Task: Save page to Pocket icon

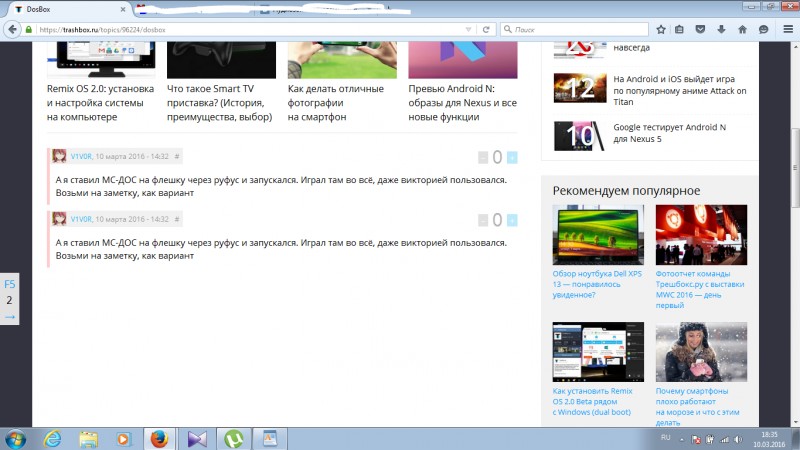Action: coord(701,30)
